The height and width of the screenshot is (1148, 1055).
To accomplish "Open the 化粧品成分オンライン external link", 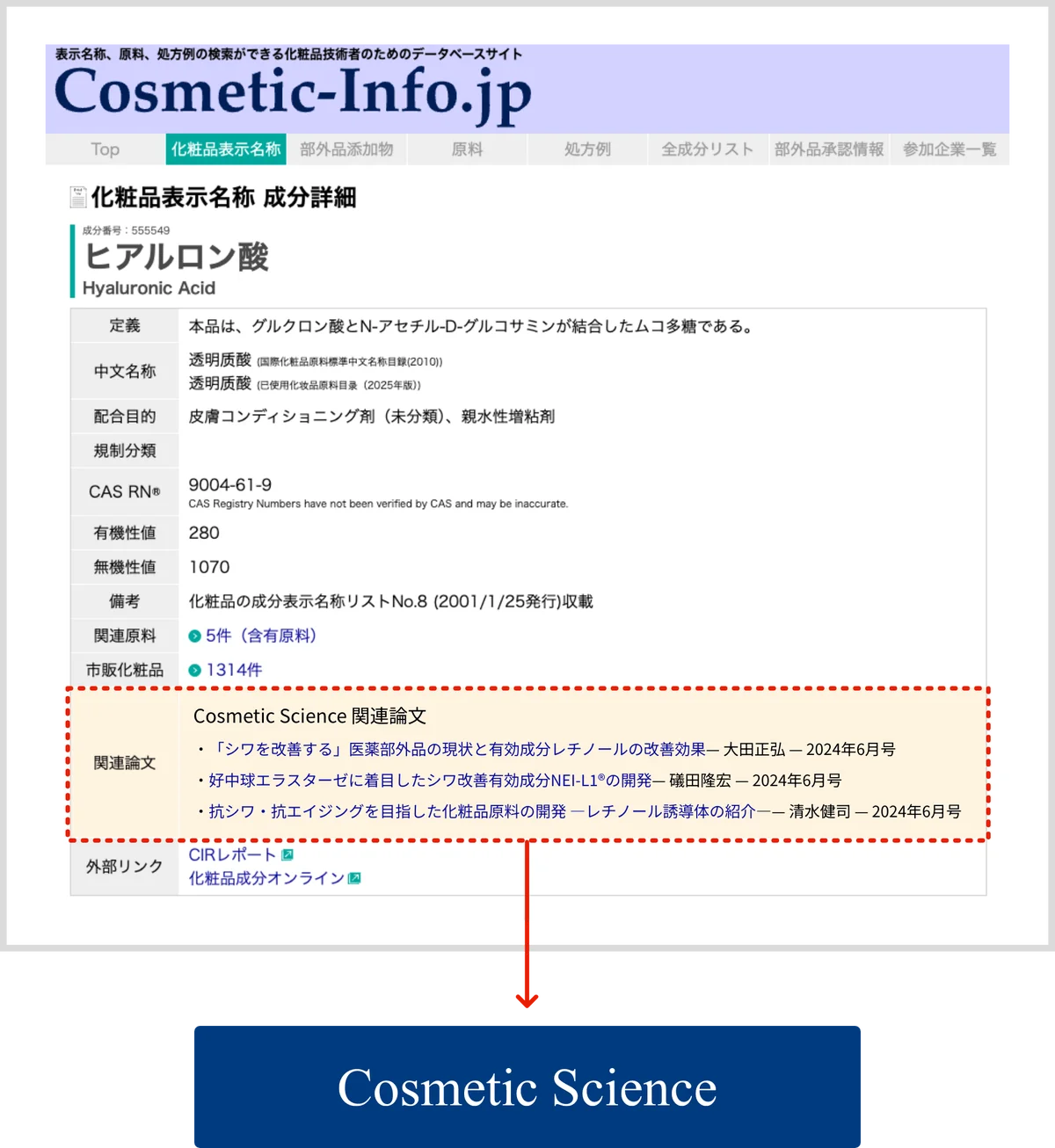I will coord(266,878).
